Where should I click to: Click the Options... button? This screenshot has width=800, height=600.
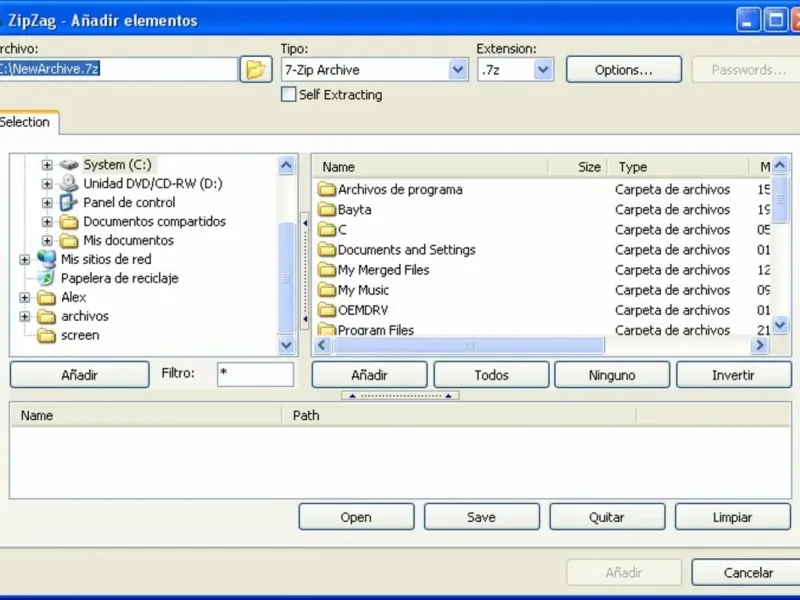click(623, 70)
